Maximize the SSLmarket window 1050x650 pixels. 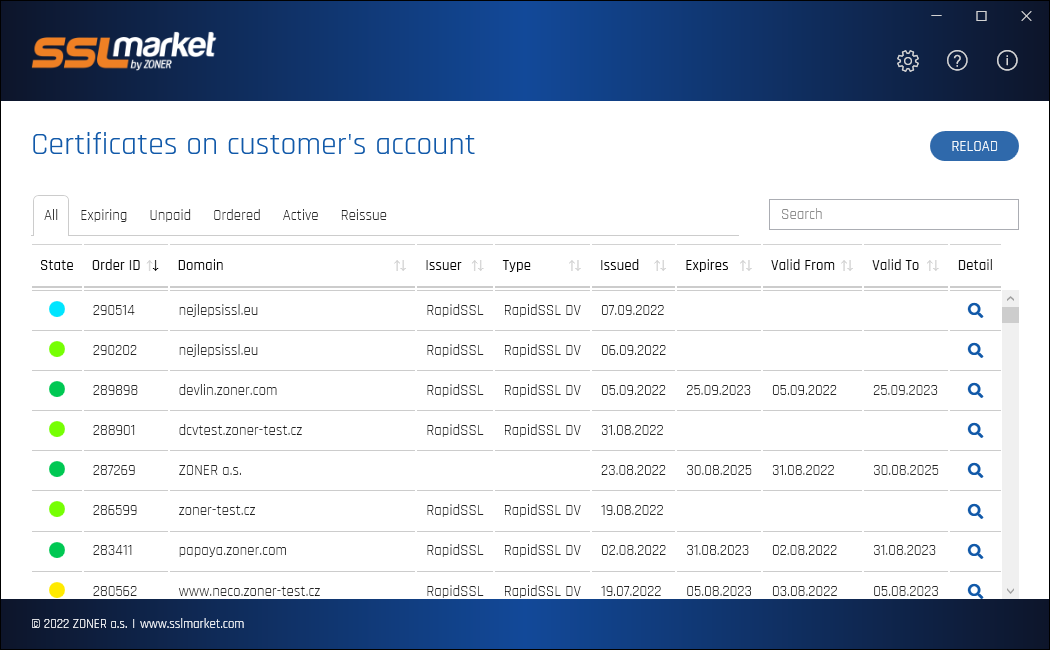(981, 16)
